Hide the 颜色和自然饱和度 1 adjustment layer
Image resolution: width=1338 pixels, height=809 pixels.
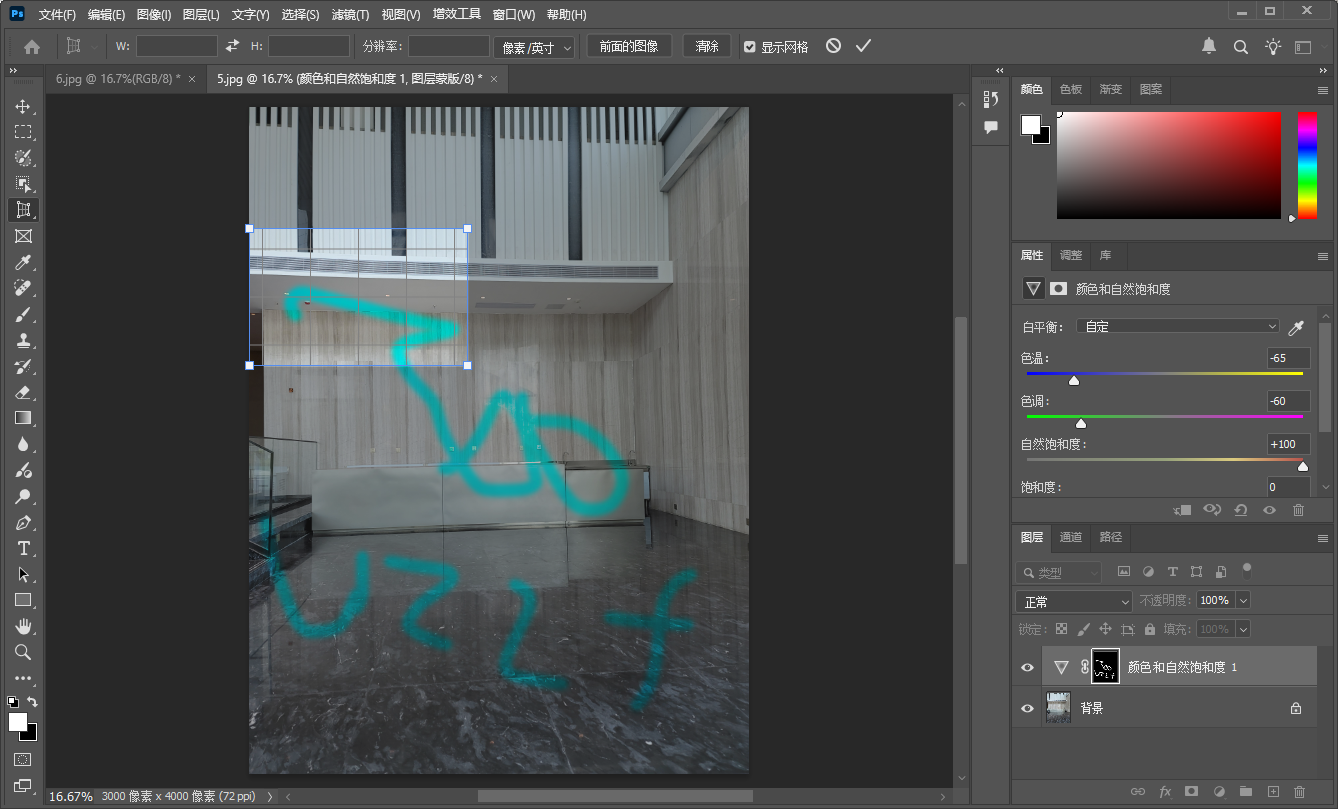click(1026, 667)
